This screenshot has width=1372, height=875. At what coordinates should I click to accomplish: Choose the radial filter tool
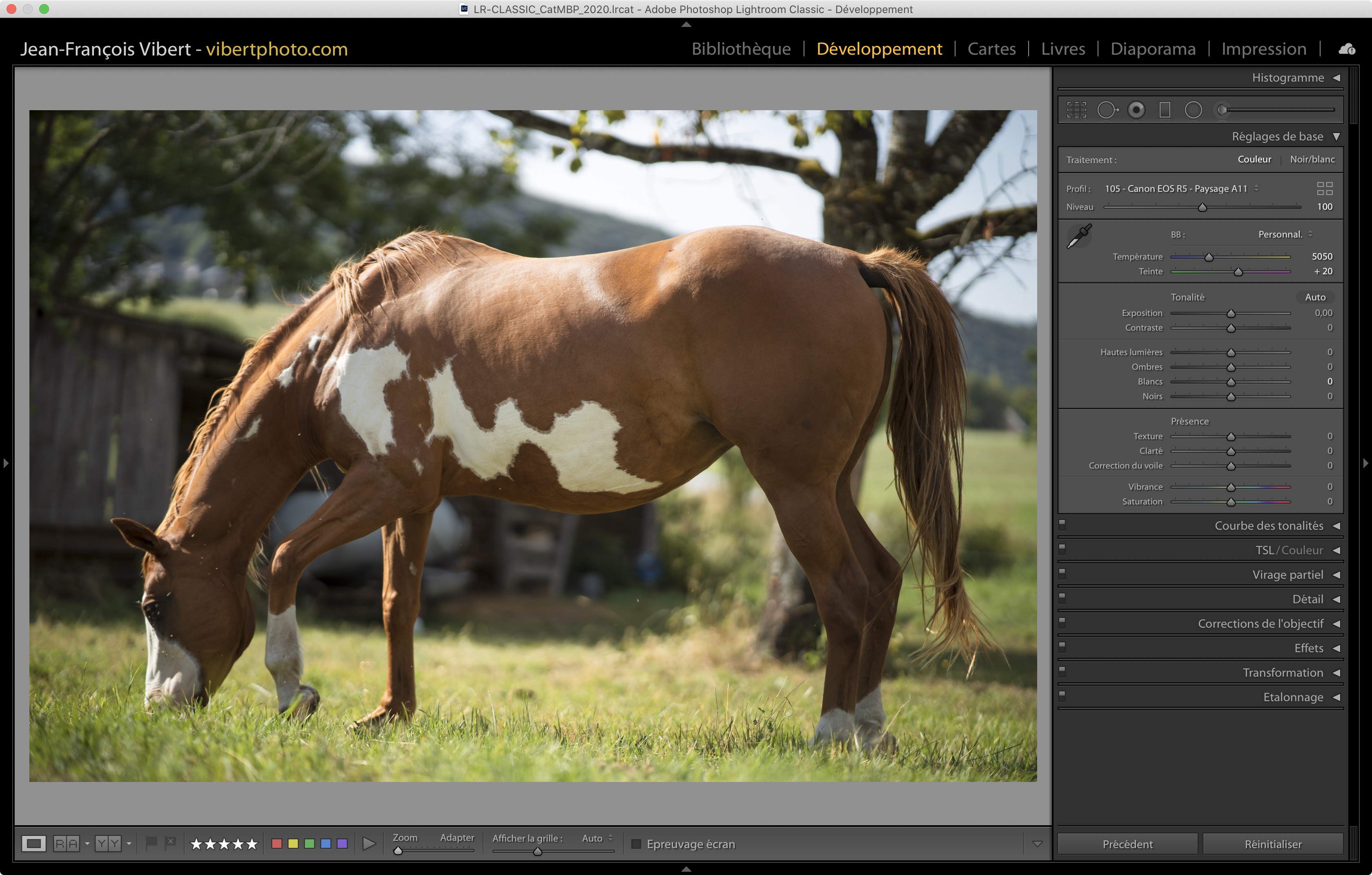coord(1193,110)
